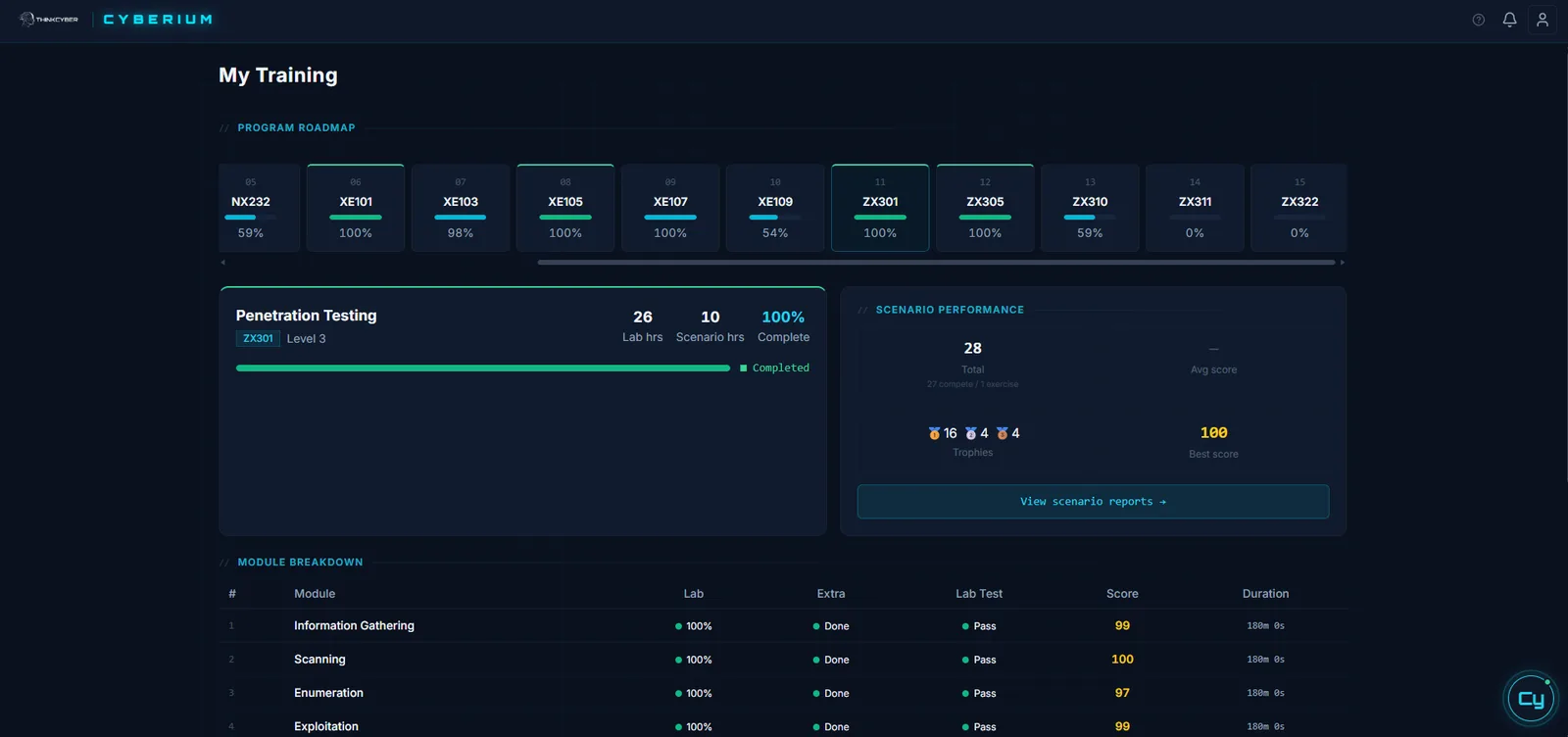The width and height of the screenshot is (1568, 737).
Task: Click the Exploitation module row
Action: 783,726
